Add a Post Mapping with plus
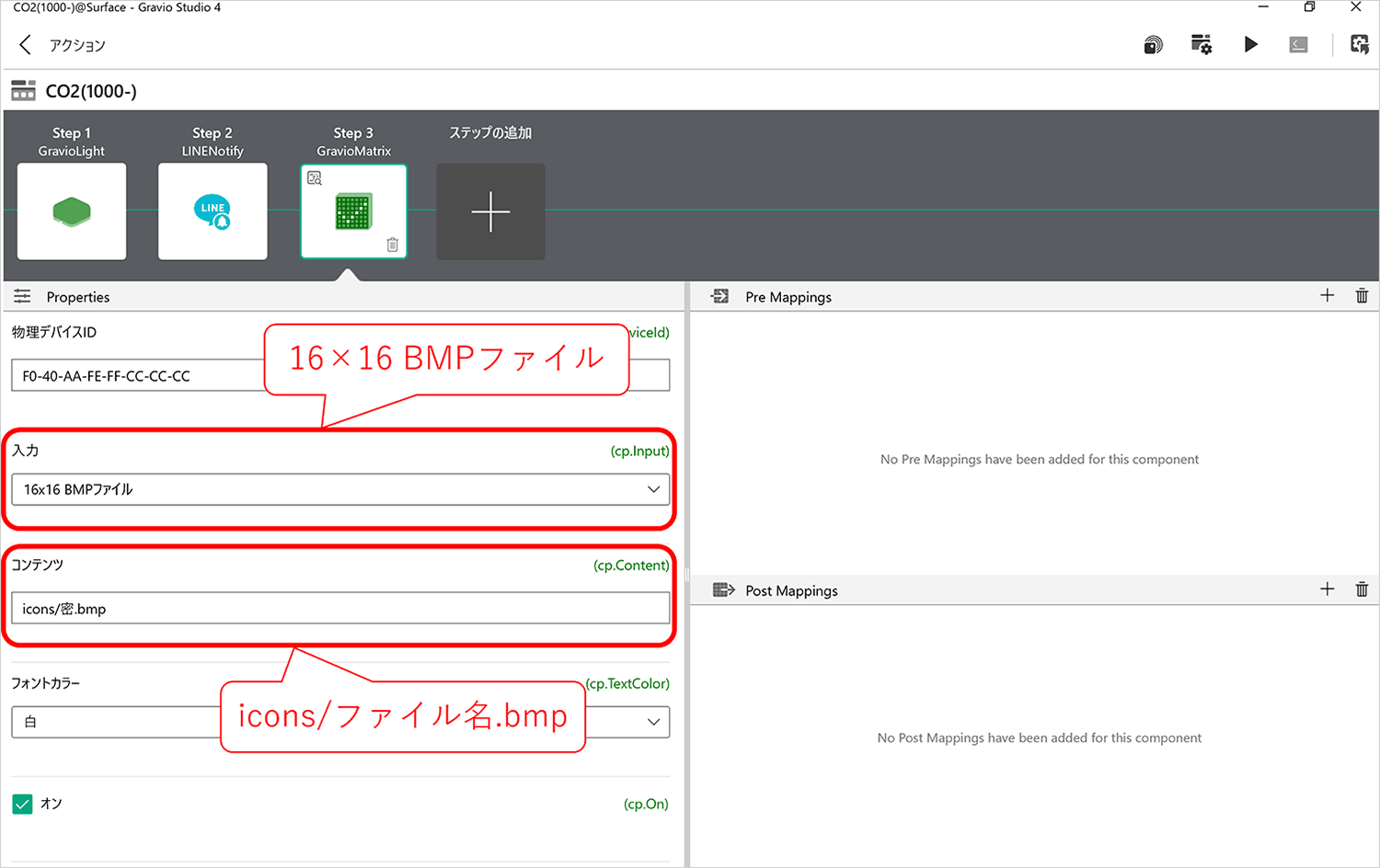 coord(1327,588)
